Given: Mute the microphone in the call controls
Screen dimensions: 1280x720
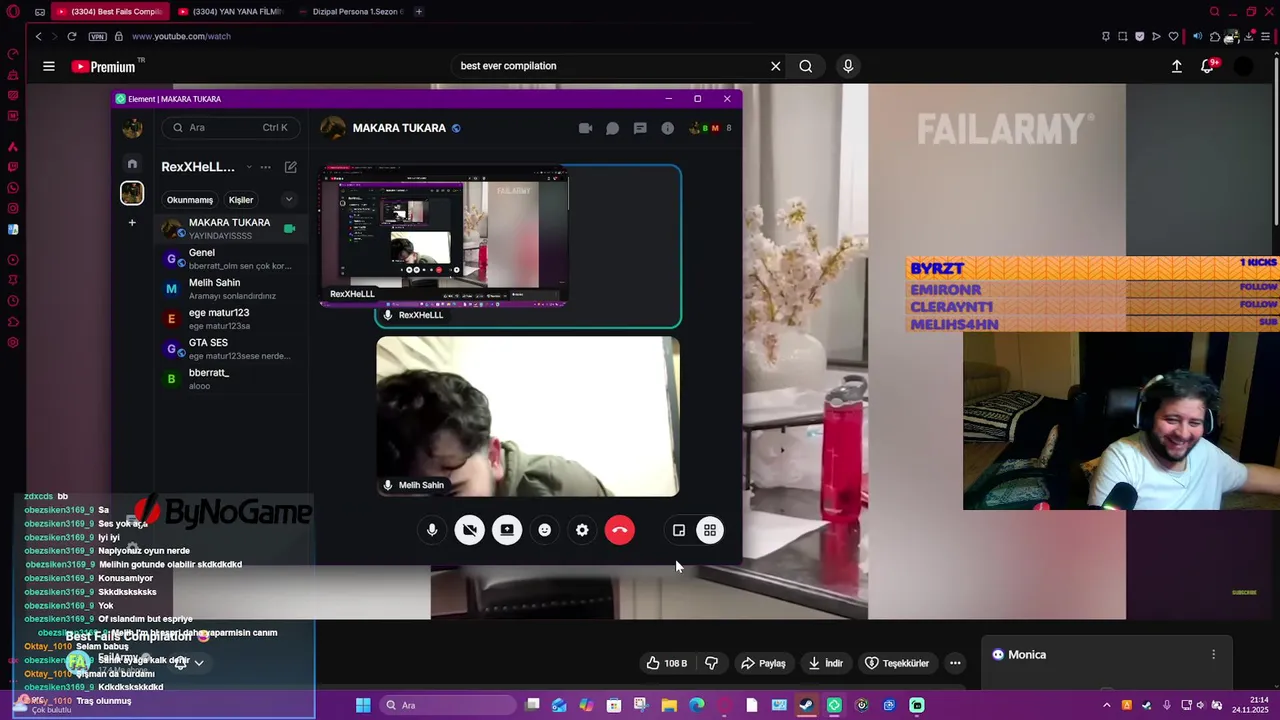Looking at the screenshot, I should point(432,530).
